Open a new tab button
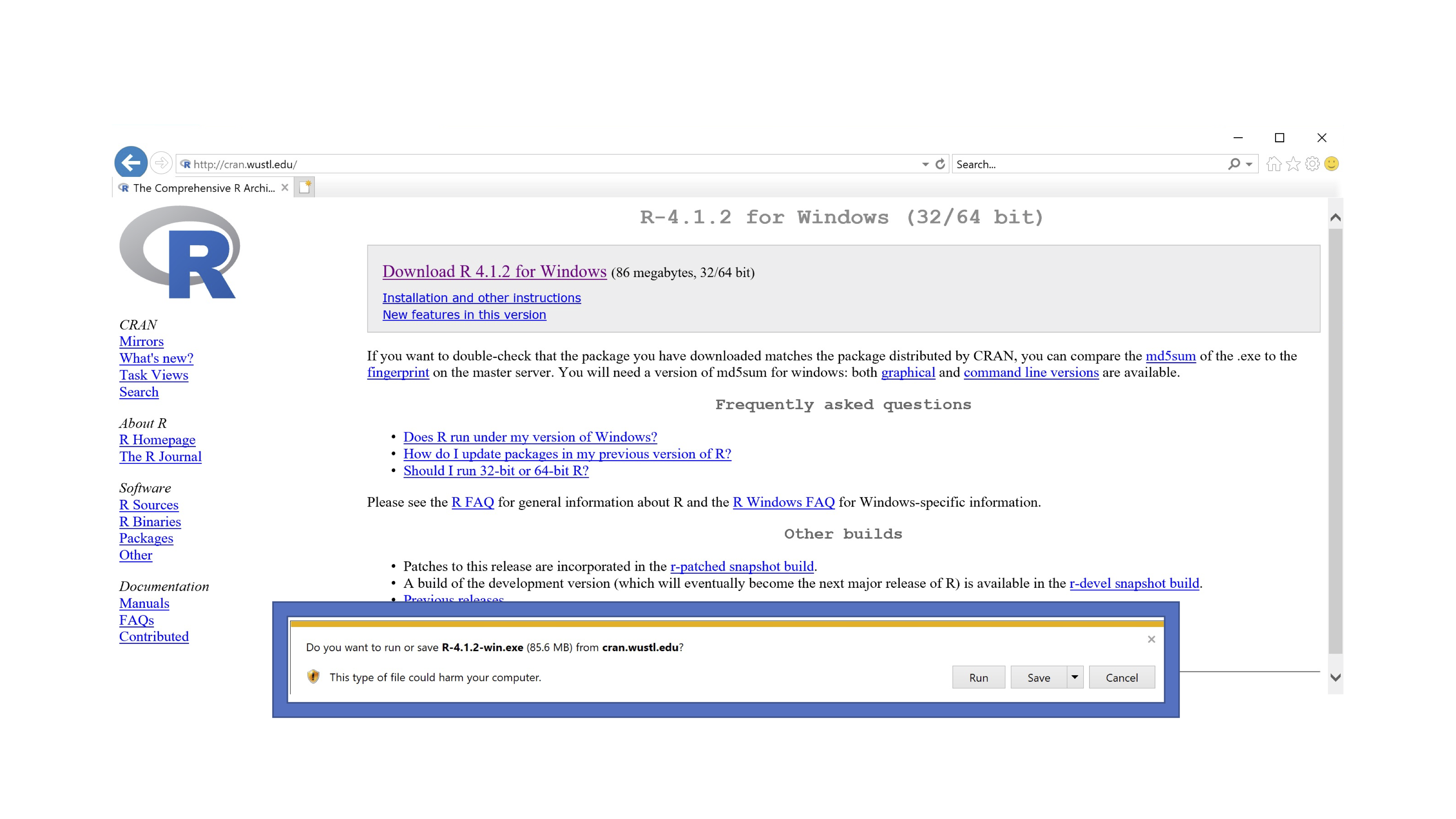This screenshot has width=1456, height=819. coord(305,188)
